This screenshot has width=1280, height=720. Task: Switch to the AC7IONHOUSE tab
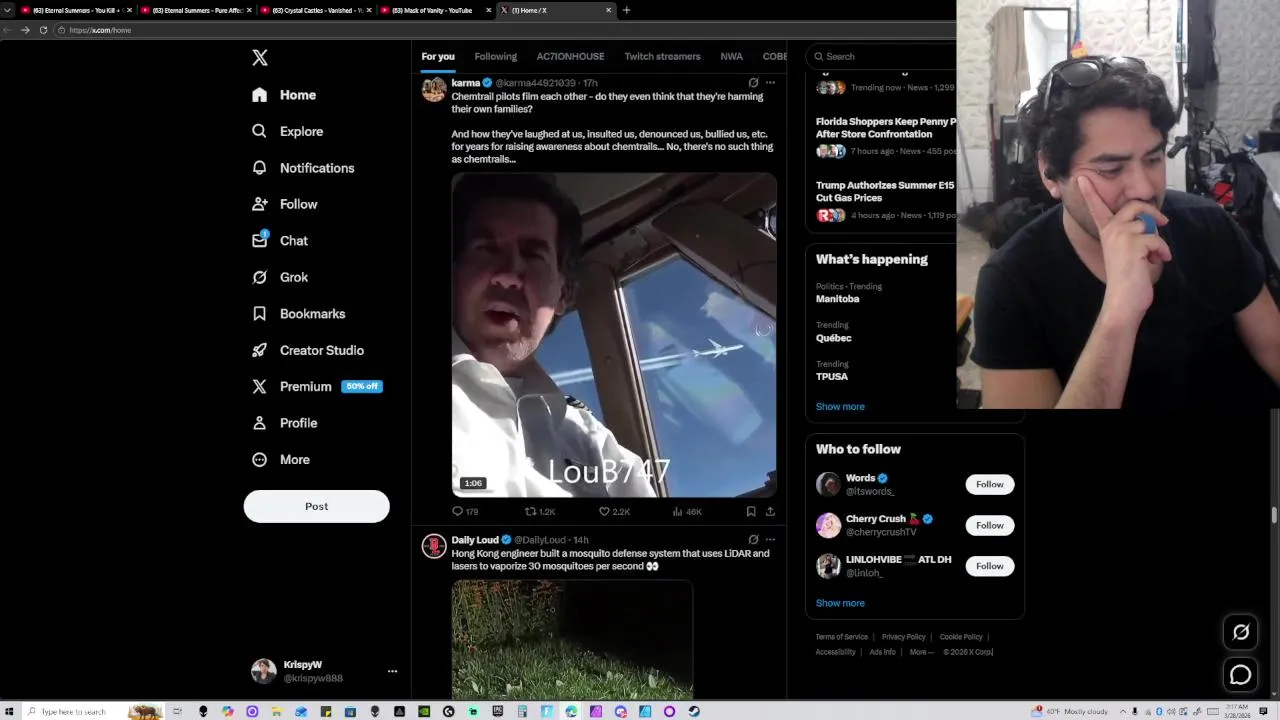(570, 57)
